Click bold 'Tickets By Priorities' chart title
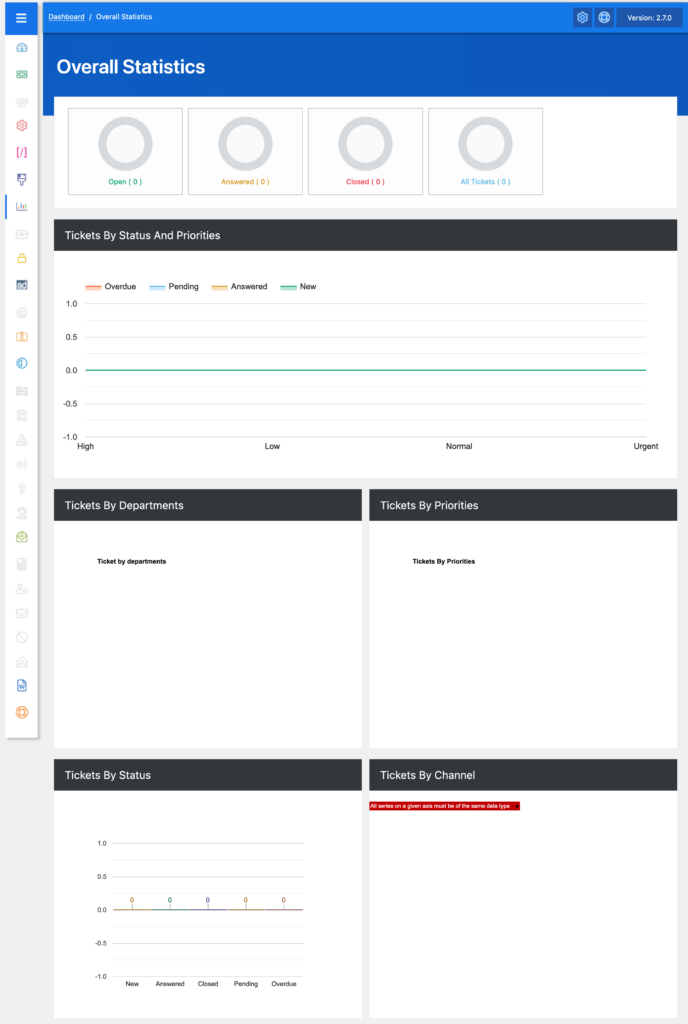The height and width of the screenshot is (1024, 688). 444,562
